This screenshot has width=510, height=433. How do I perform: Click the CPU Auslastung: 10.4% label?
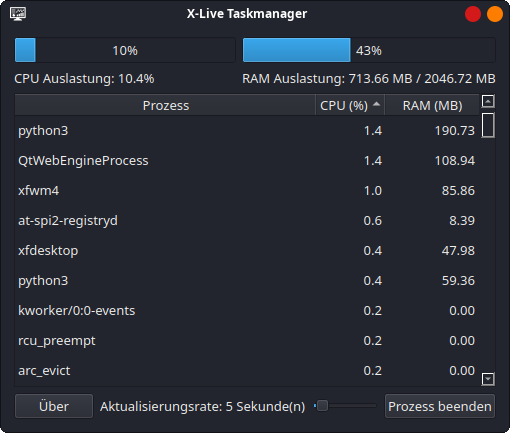(84, 79)
